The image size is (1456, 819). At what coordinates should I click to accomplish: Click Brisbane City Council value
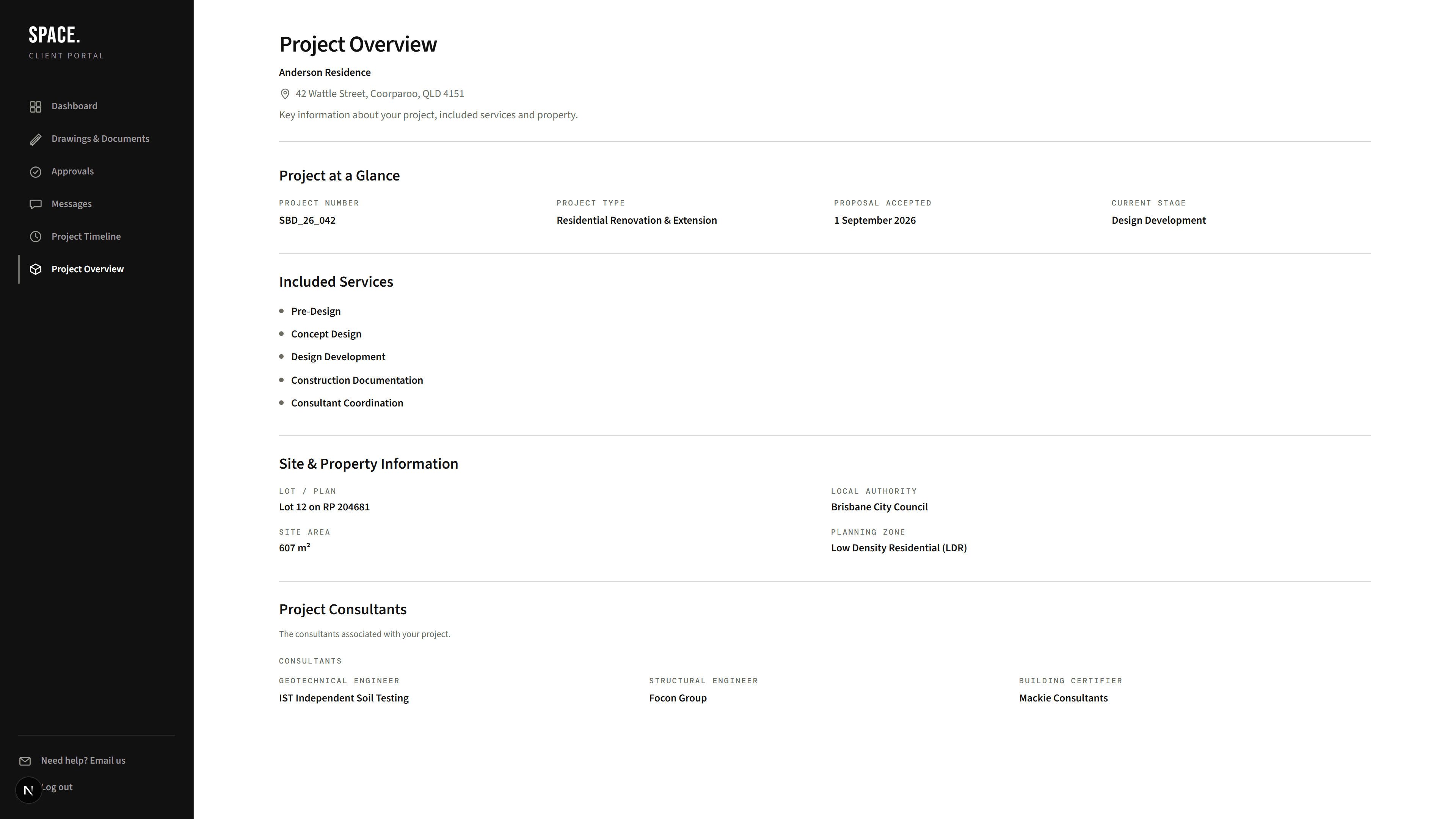point(879,507)
